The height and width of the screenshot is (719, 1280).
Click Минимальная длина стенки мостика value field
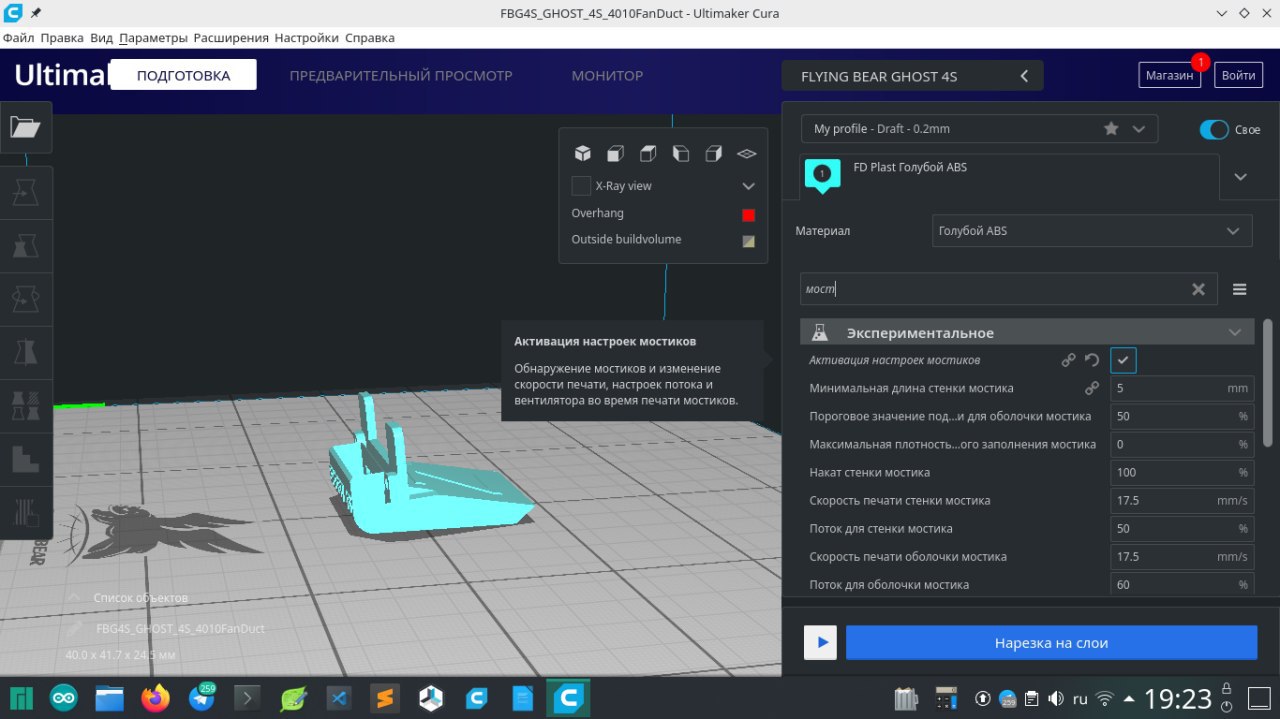[x=1182, y=388]
